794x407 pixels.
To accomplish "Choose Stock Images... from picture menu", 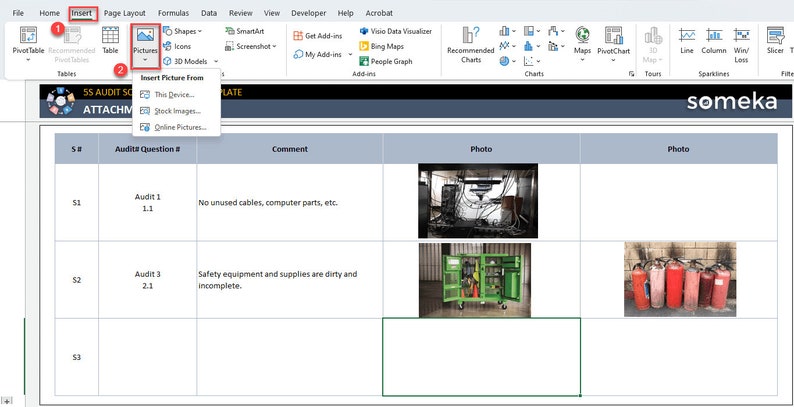I will (176, 111).
